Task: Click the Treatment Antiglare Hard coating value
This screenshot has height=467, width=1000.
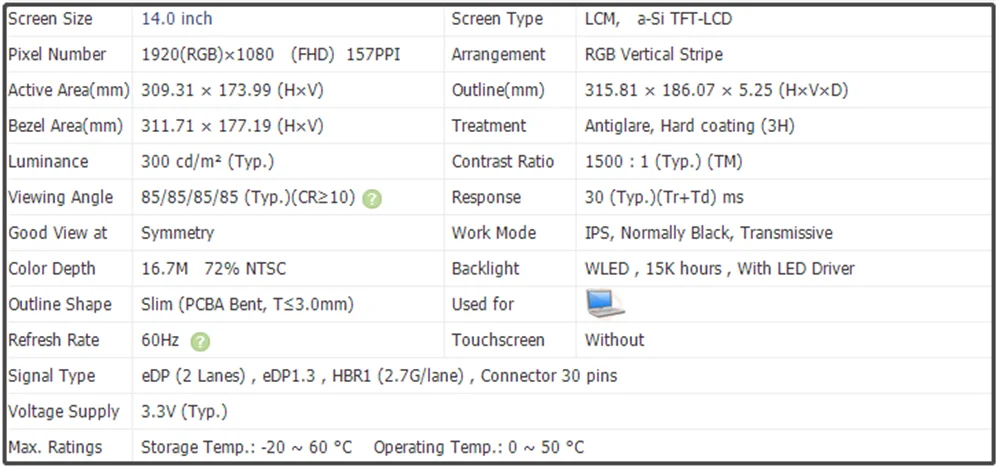Action: coord(689,126)
